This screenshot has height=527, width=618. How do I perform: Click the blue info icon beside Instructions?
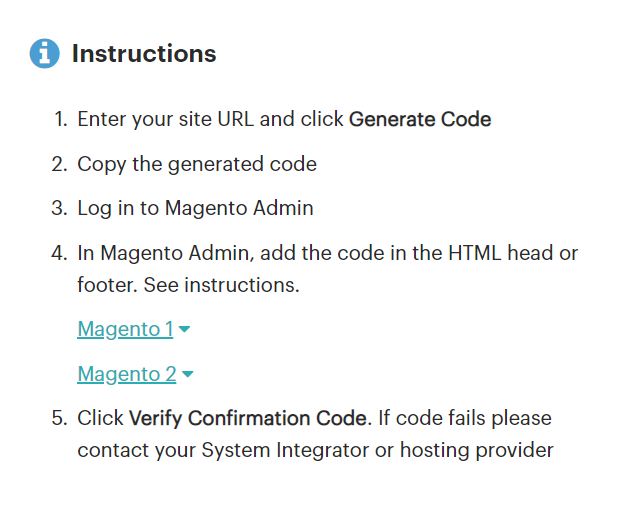(x=45, y=54)
